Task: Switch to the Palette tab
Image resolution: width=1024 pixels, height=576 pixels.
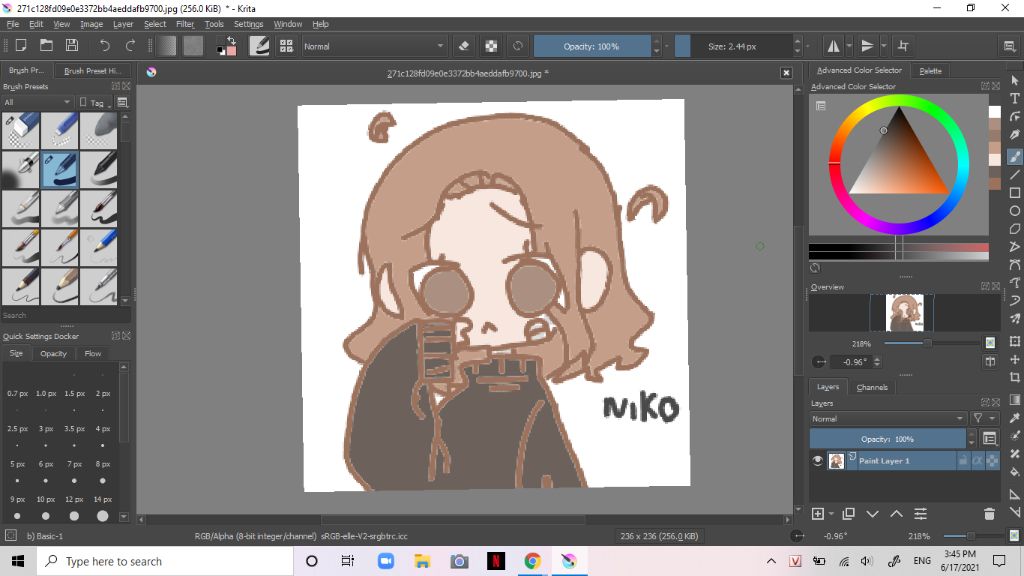Action: coord(930,71)
